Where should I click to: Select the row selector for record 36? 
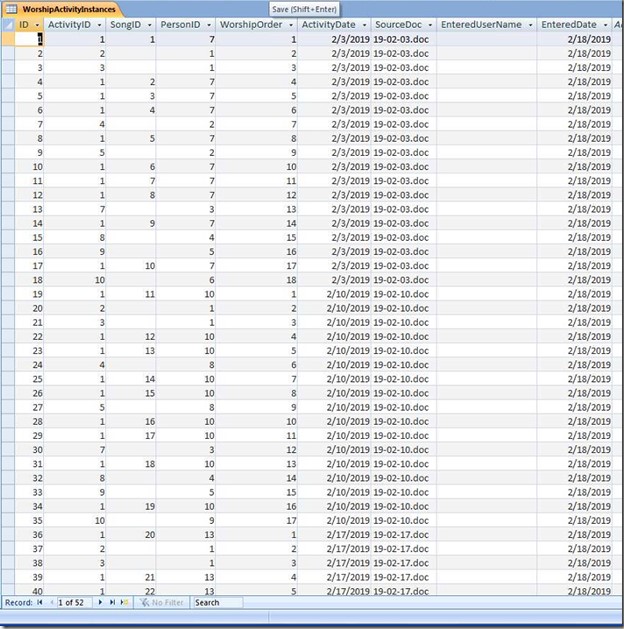point(8,535)
